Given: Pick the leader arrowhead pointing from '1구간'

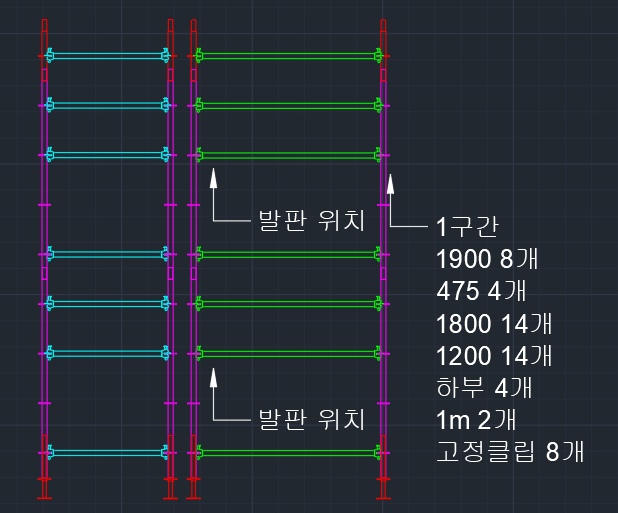Looking at the screenshot, I should pyautogui.click(x=390, y=184).
